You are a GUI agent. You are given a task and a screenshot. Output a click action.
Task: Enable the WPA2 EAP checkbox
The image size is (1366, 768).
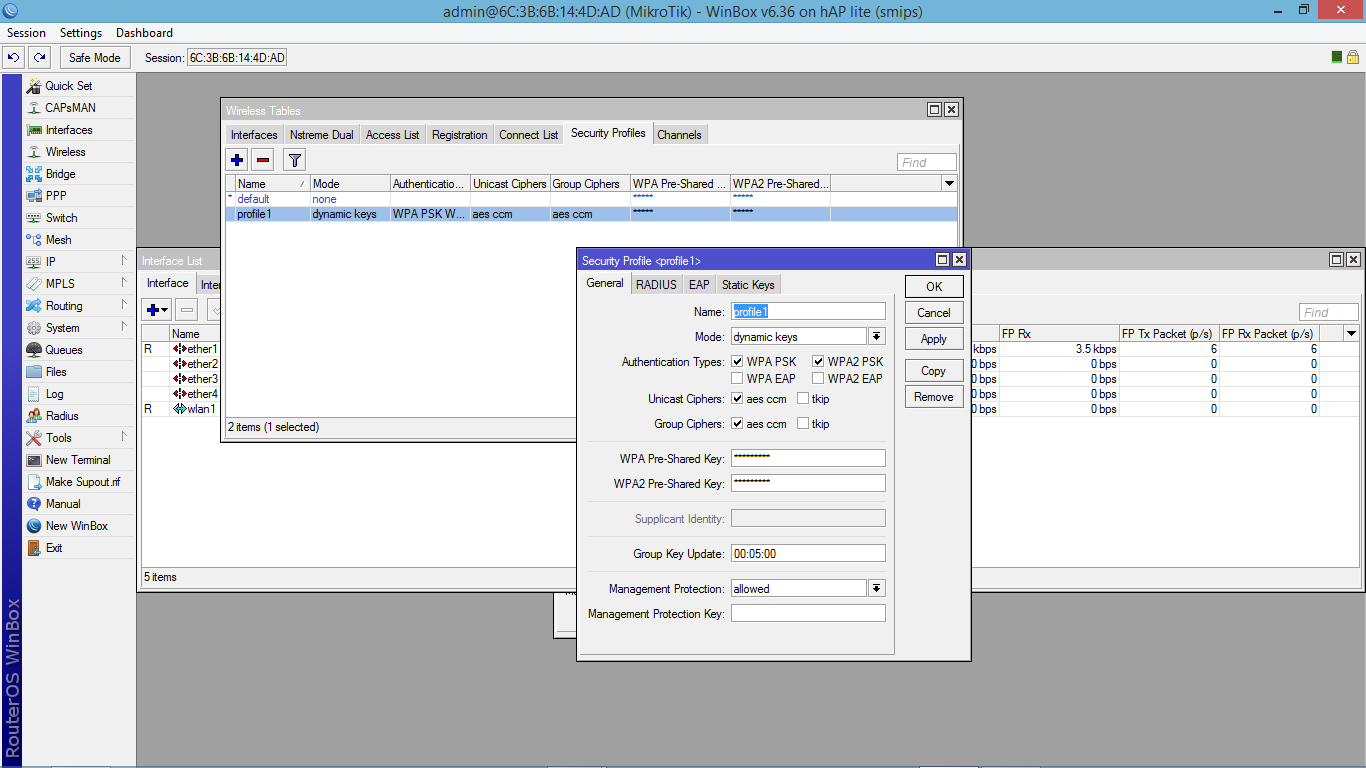(818, 379)
